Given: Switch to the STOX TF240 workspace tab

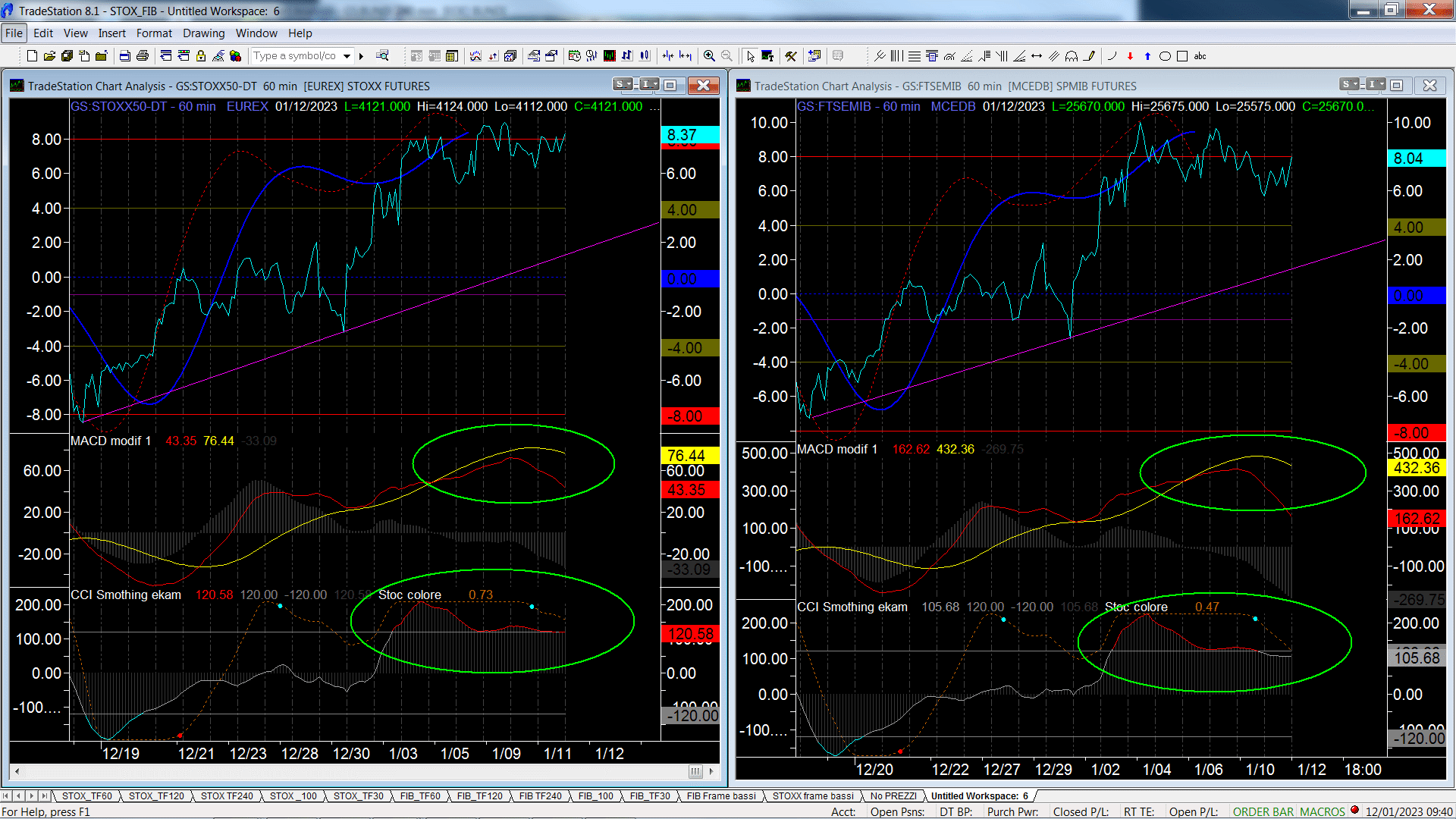Looking at the screenshot, I should (x=227, y=796).
